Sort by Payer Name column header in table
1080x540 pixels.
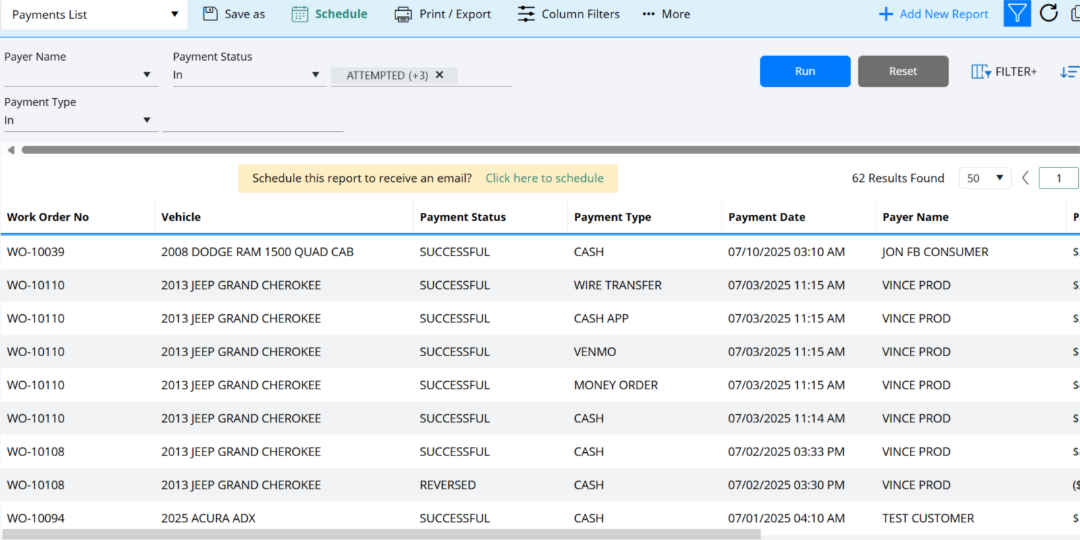(915, 217)
